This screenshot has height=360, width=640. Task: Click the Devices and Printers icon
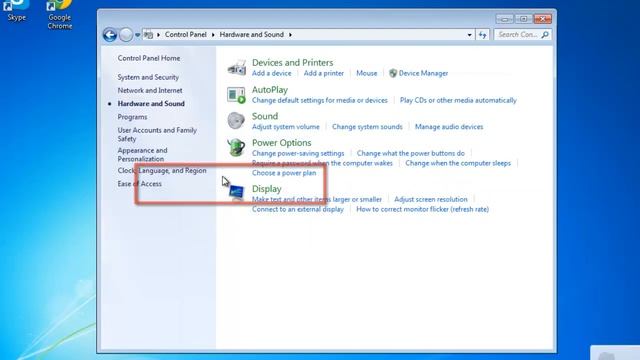tap(236, 67)
